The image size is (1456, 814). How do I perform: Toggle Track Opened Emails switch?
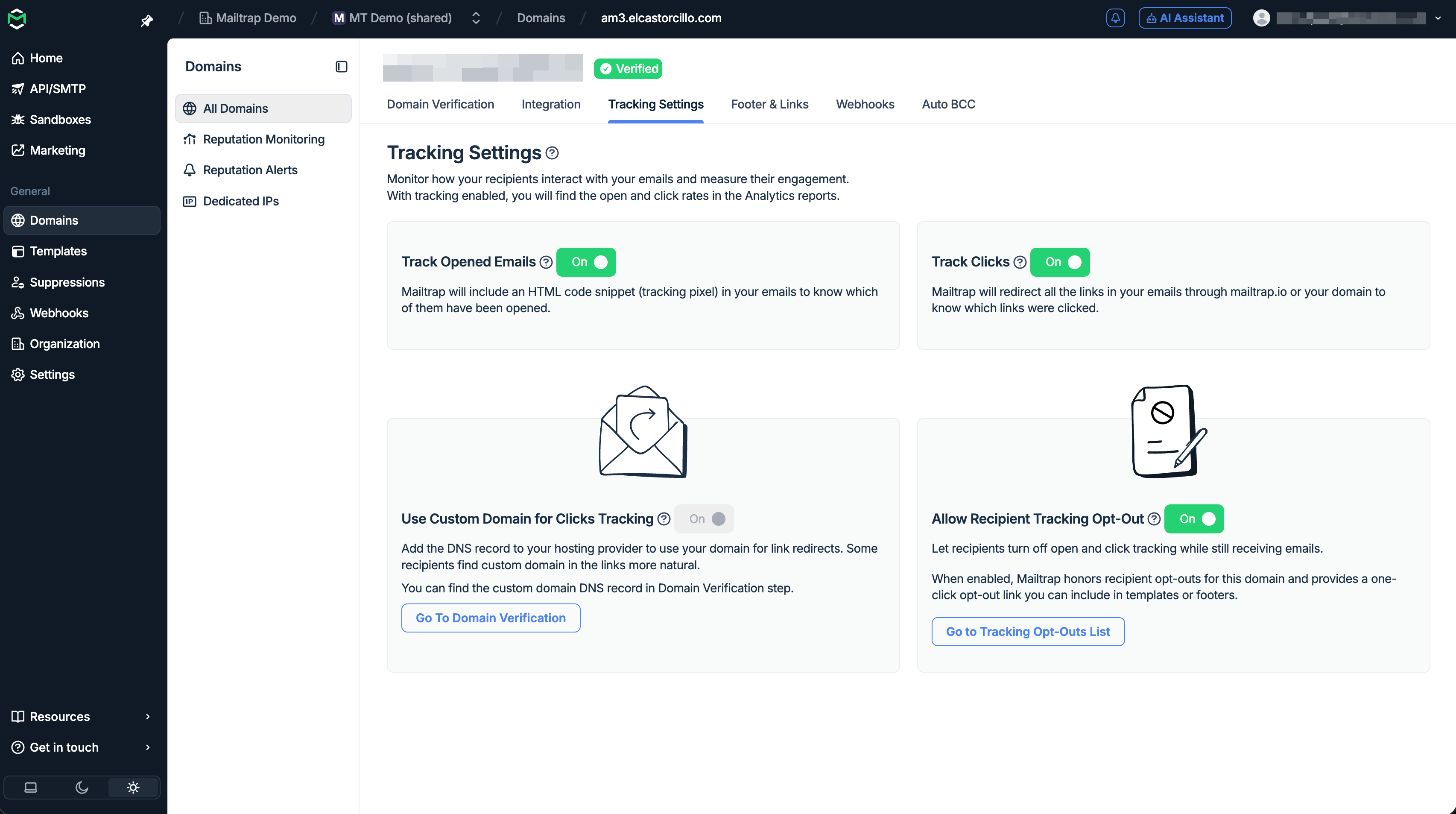586,262
